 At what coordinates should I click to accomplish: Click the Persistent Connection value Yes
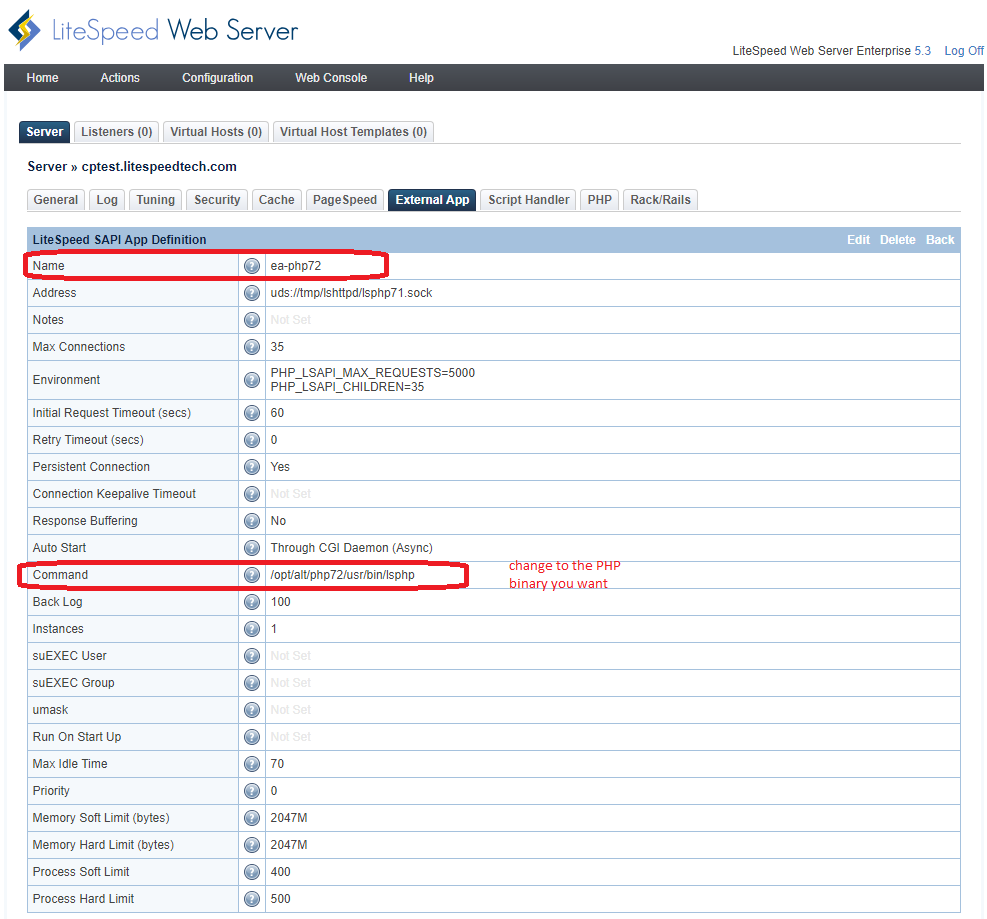click(280, 467)
